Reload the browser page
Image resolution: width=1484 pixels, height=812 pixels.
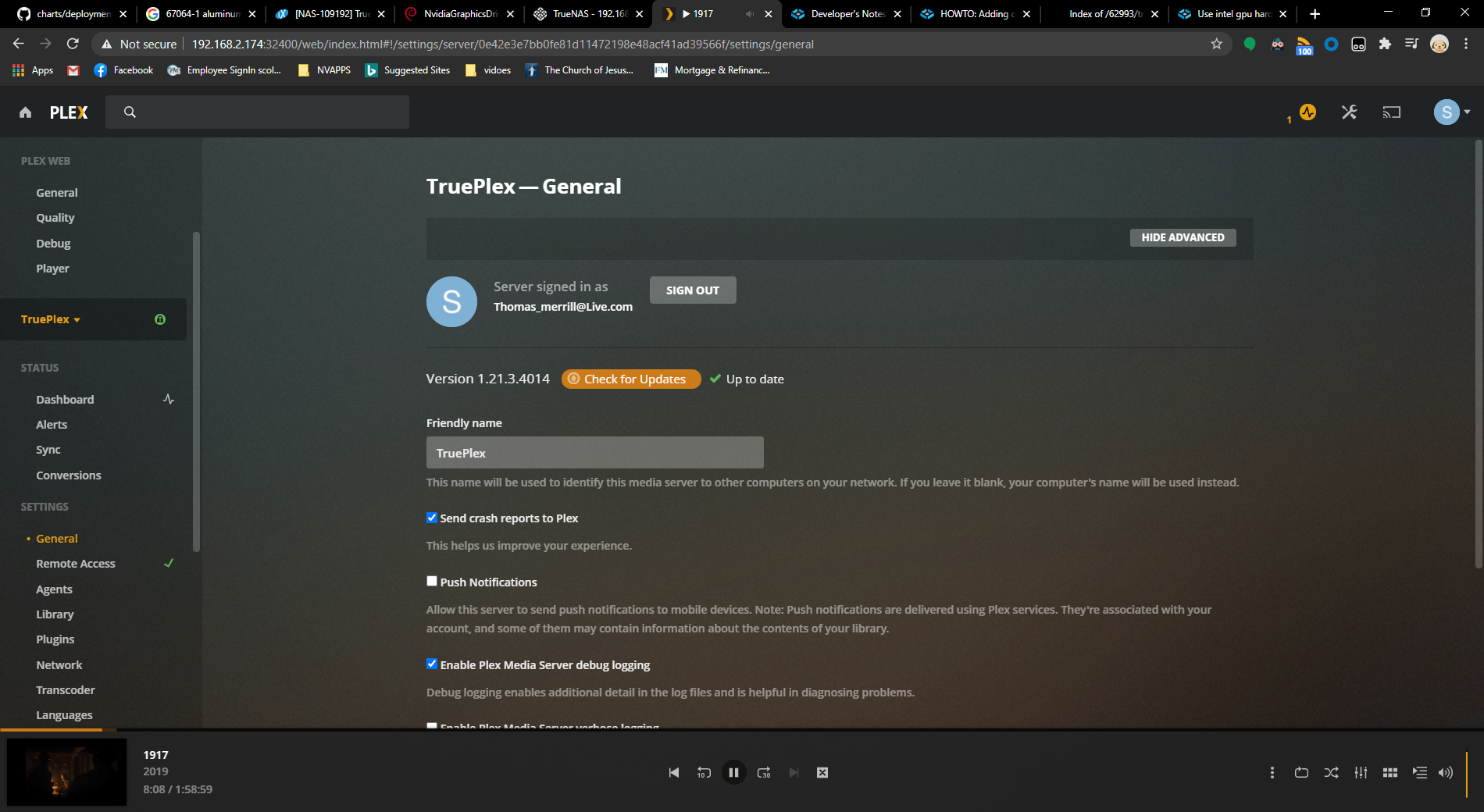[x=73, y=45]
